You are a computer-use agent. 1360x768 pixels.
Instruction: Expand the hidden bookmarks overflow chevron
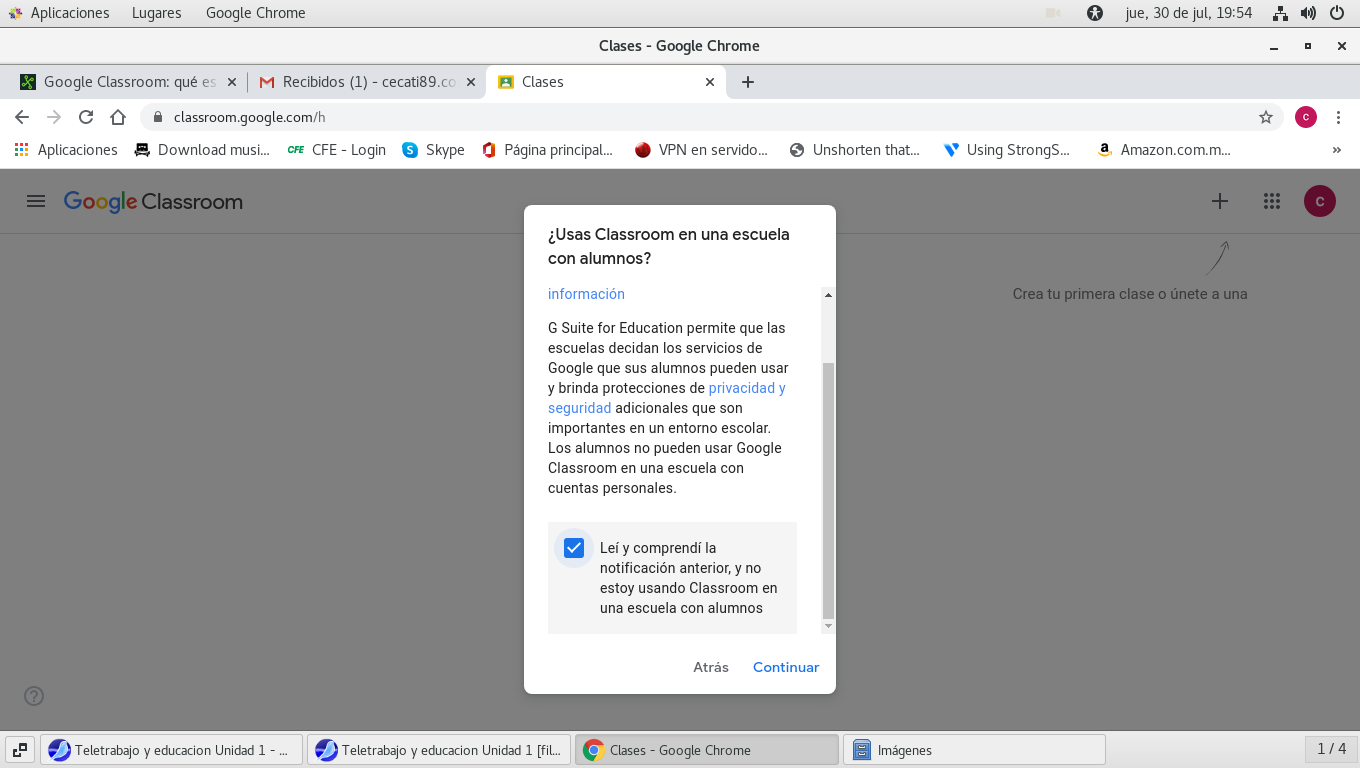[1336, 150]
